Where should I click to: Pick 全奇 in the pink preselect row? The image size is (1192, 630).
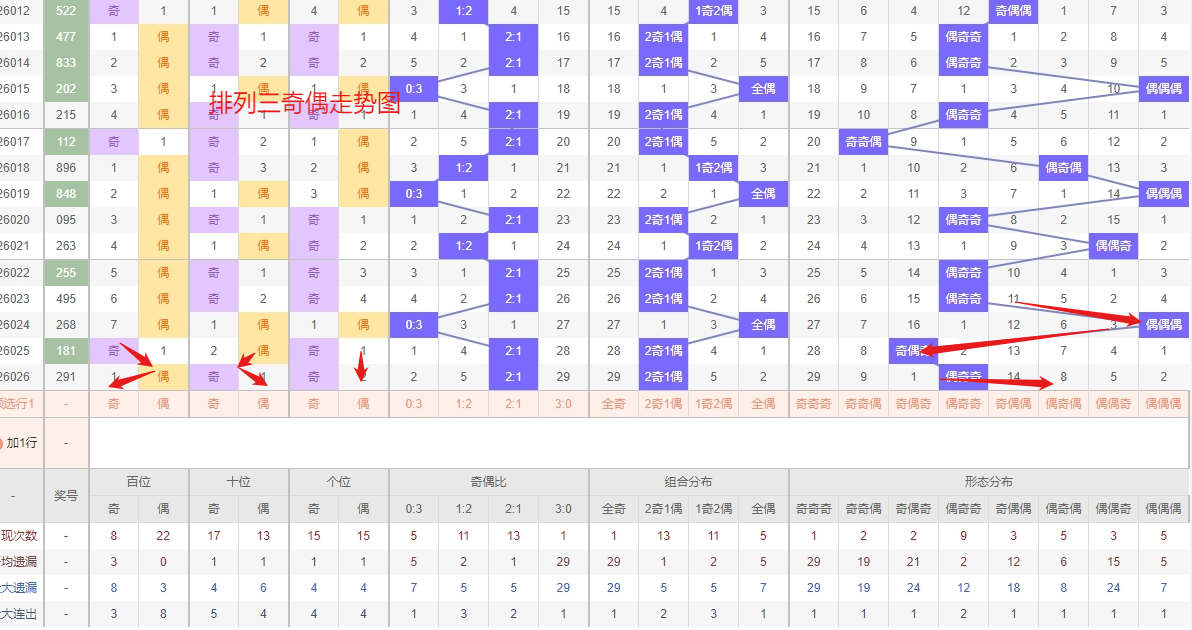pos(613,404)
